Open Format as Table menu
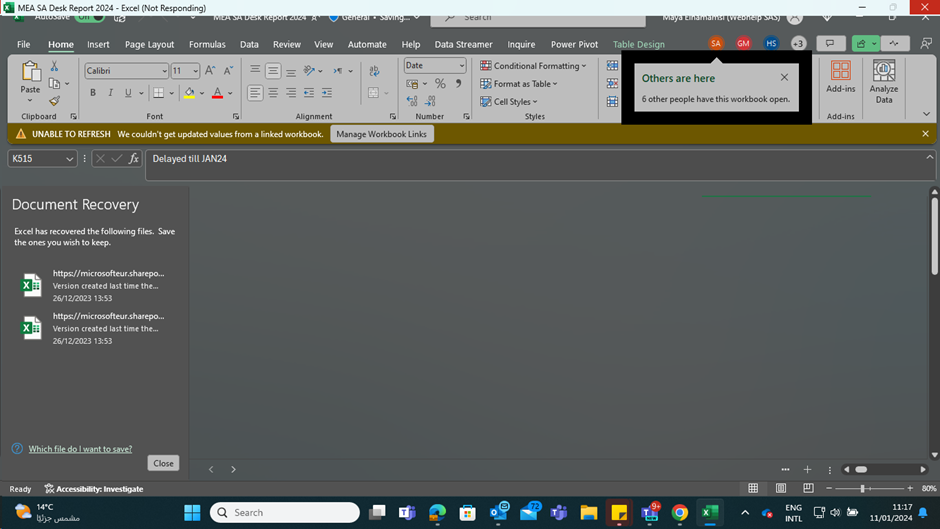This screenshot has width=940, height=529. click(x=519, y=84)
